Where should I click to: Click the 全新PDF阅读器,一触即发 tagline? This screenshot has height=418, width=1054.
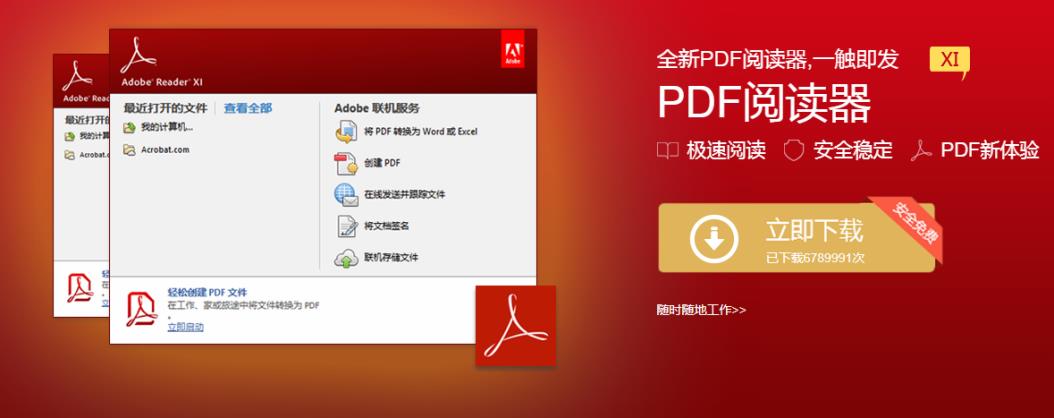778,60
